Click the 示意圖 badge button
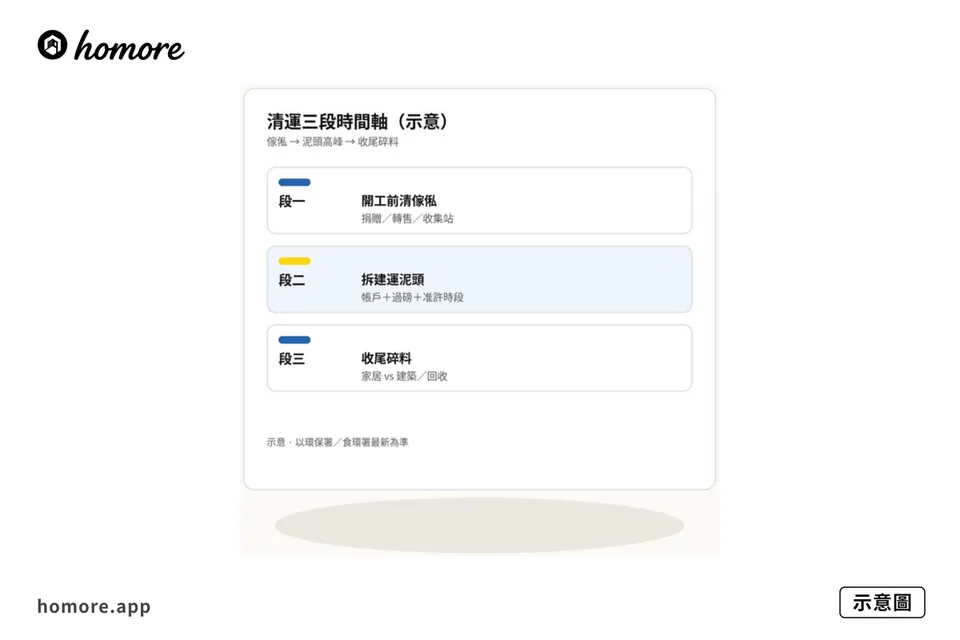The height and width of the screenshot is (640, 960). 882,602
